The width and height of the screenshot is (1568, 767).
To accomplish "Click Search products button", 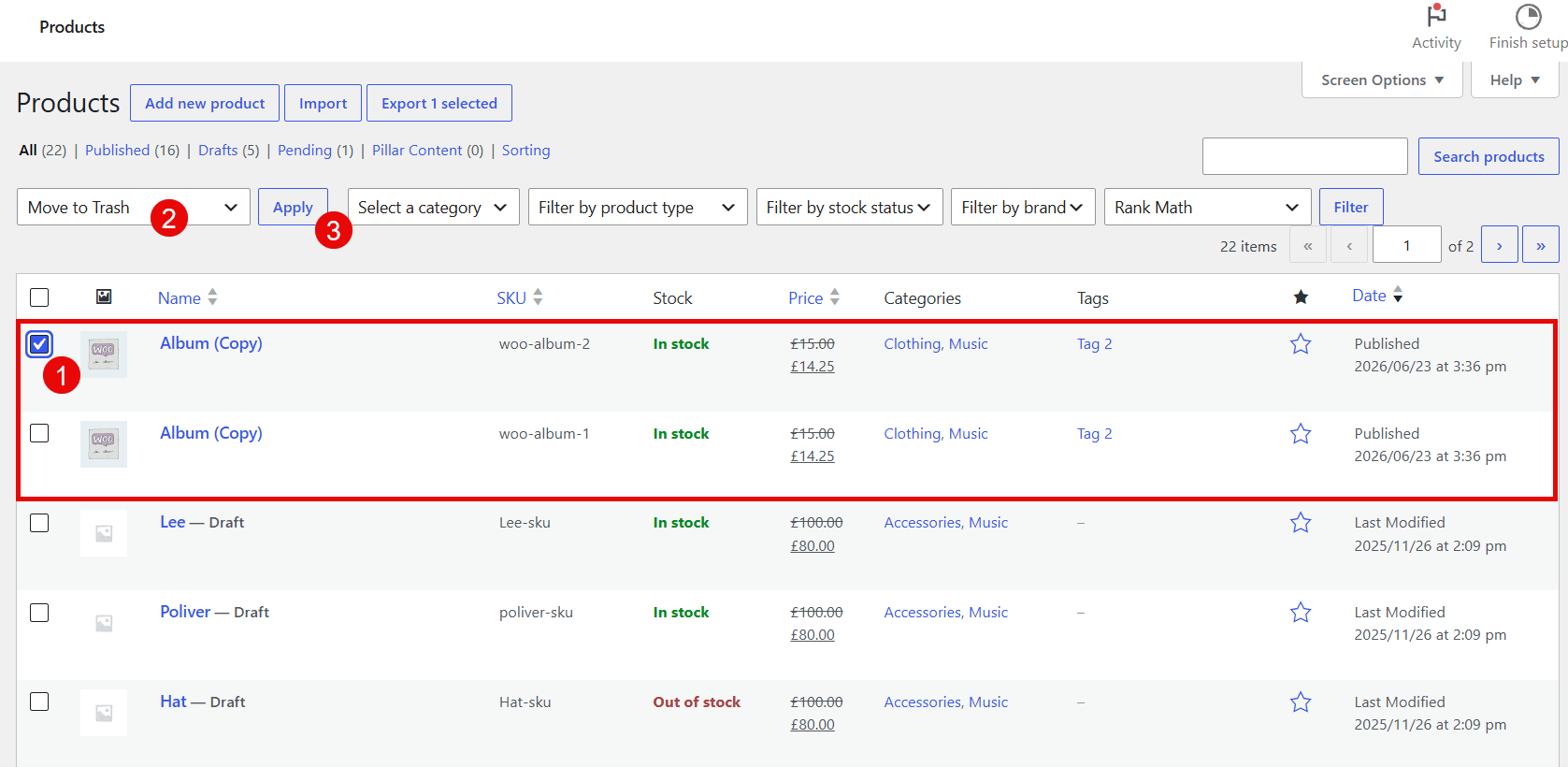I will [x=1489, y=156].
